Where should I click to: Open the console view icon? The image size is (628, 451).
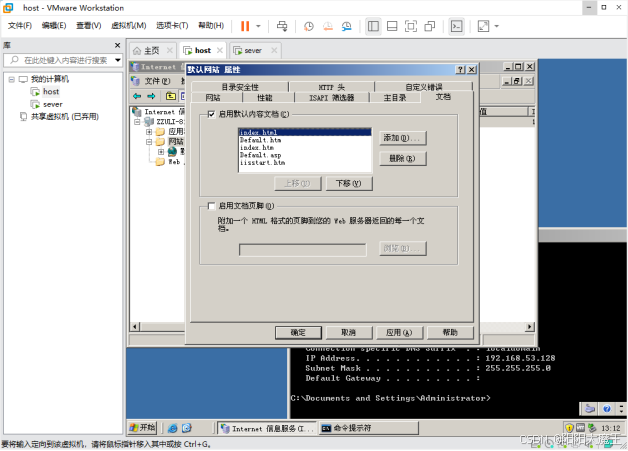click(x=456, y=26)
